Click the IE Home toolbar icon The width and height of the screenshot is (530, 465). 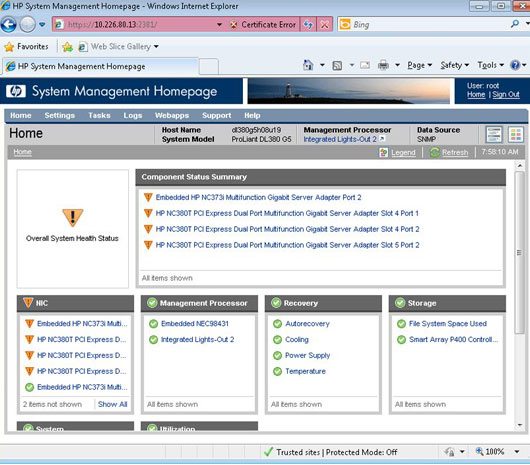click(308, 65)
